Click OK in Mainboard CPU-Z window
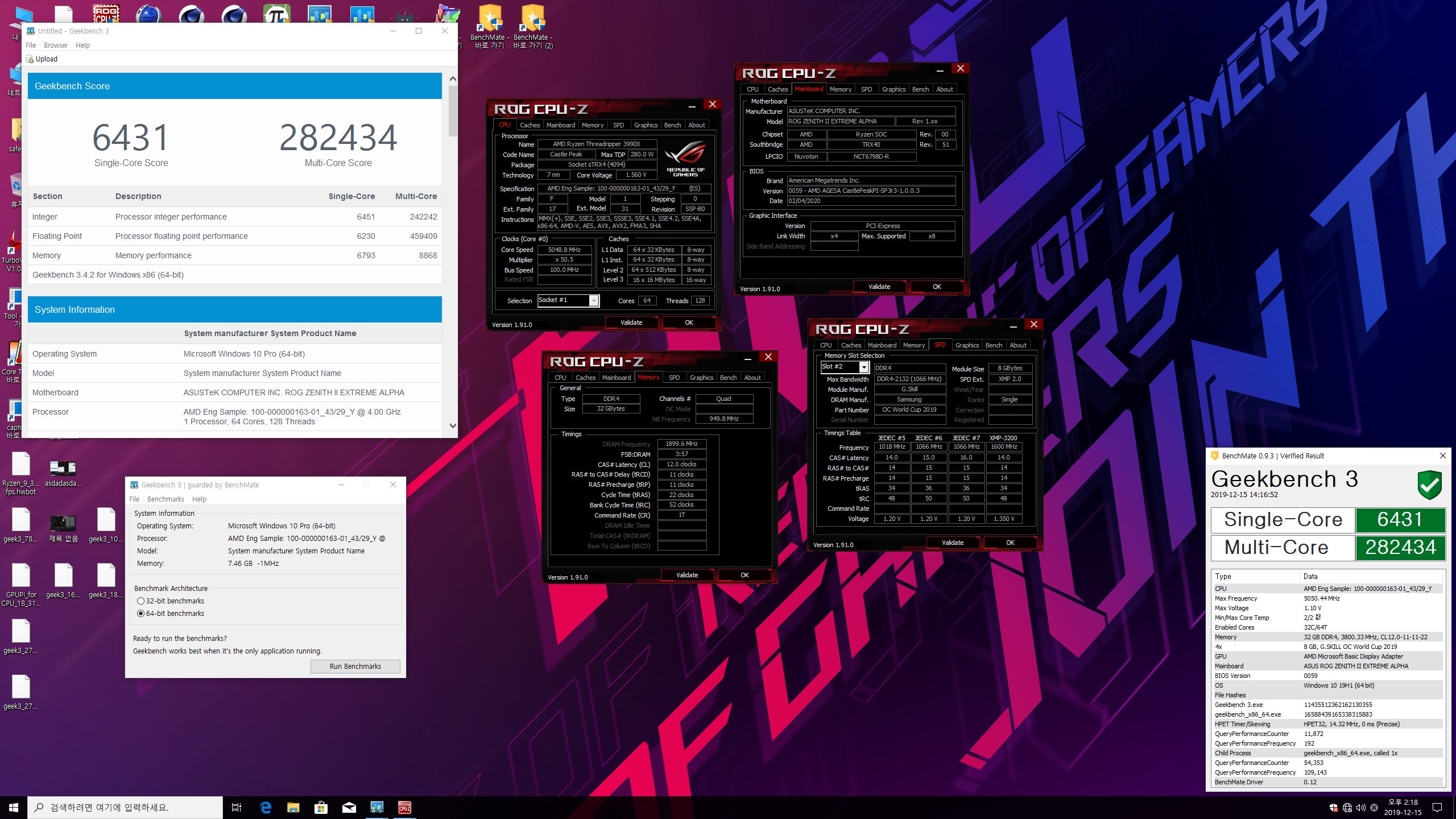 pos(937,287)
